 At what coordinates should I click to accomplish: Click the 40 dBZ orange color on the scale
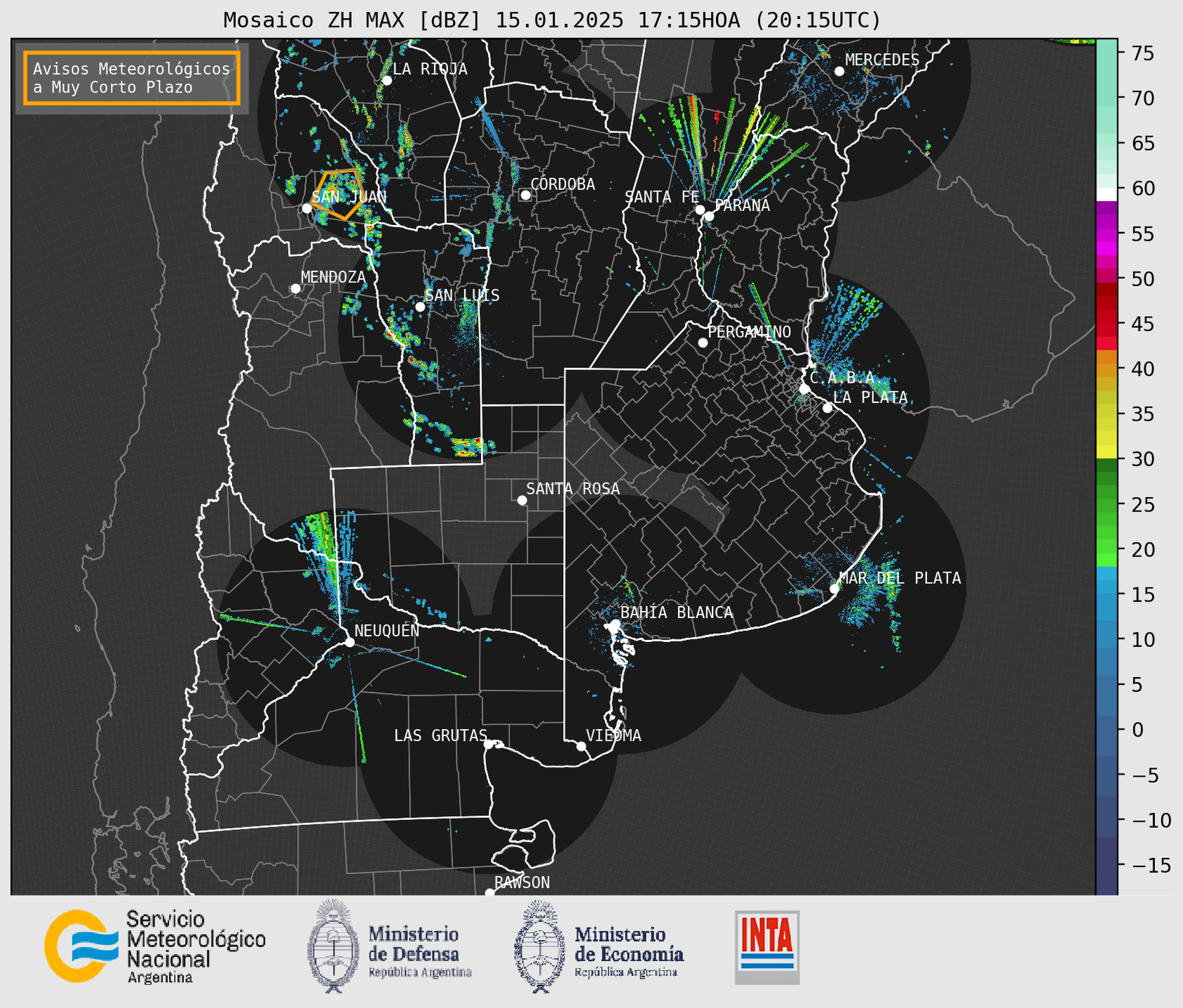pos(1106,369)
